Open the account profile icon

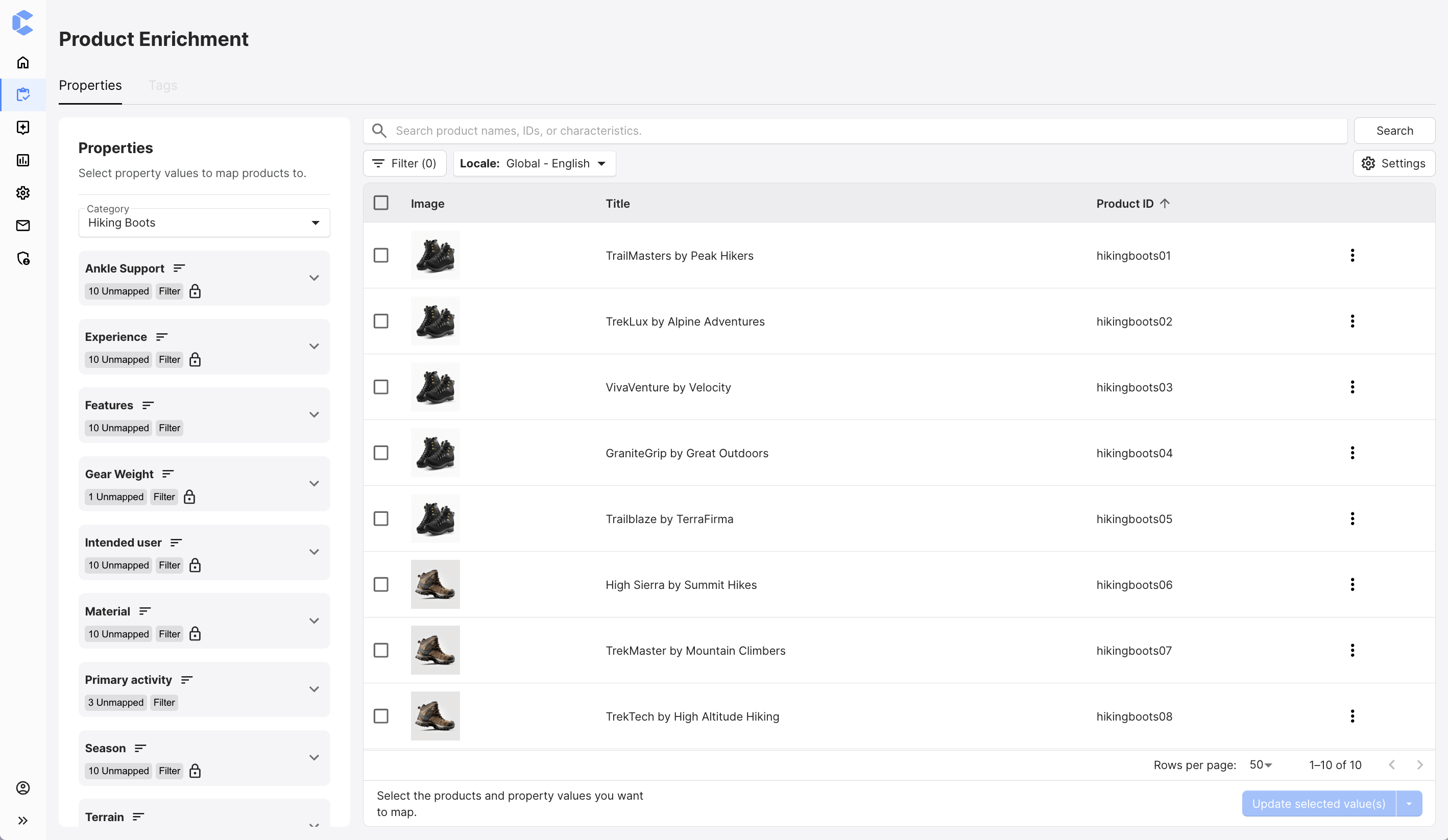(x=23, y=788)
